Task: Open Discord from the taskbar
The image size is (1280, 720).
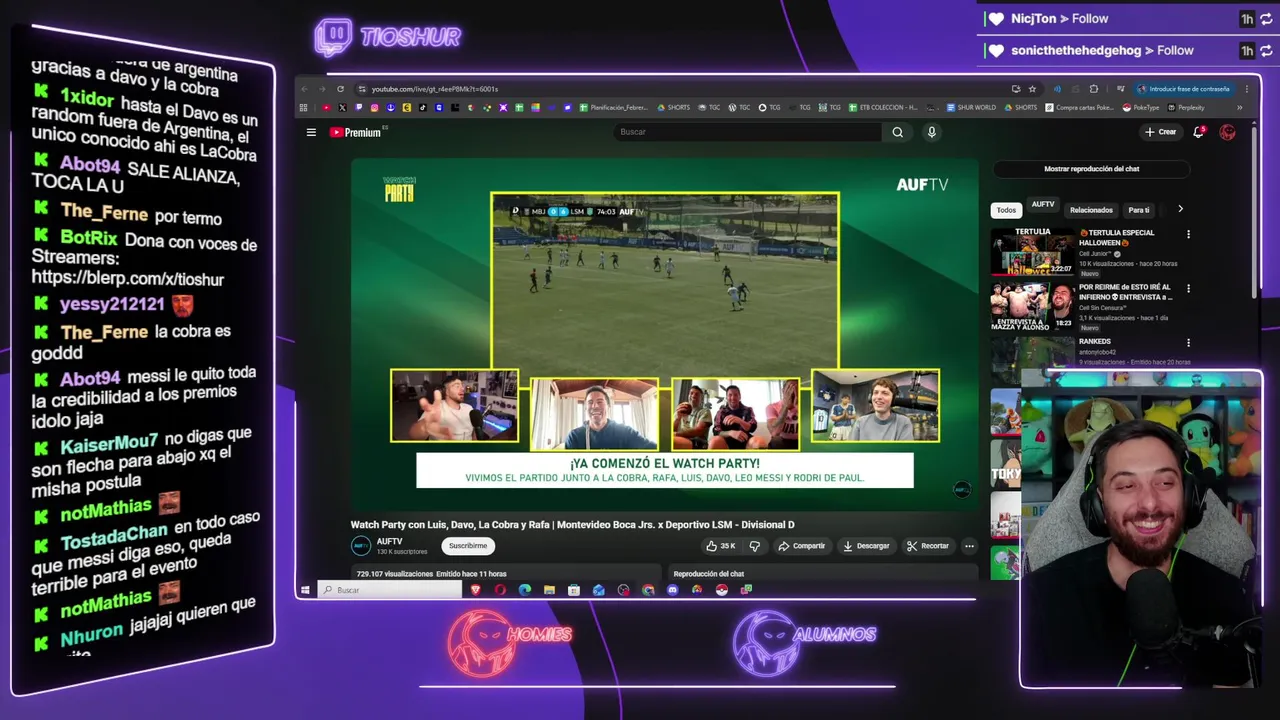Action: pos(672,590)
